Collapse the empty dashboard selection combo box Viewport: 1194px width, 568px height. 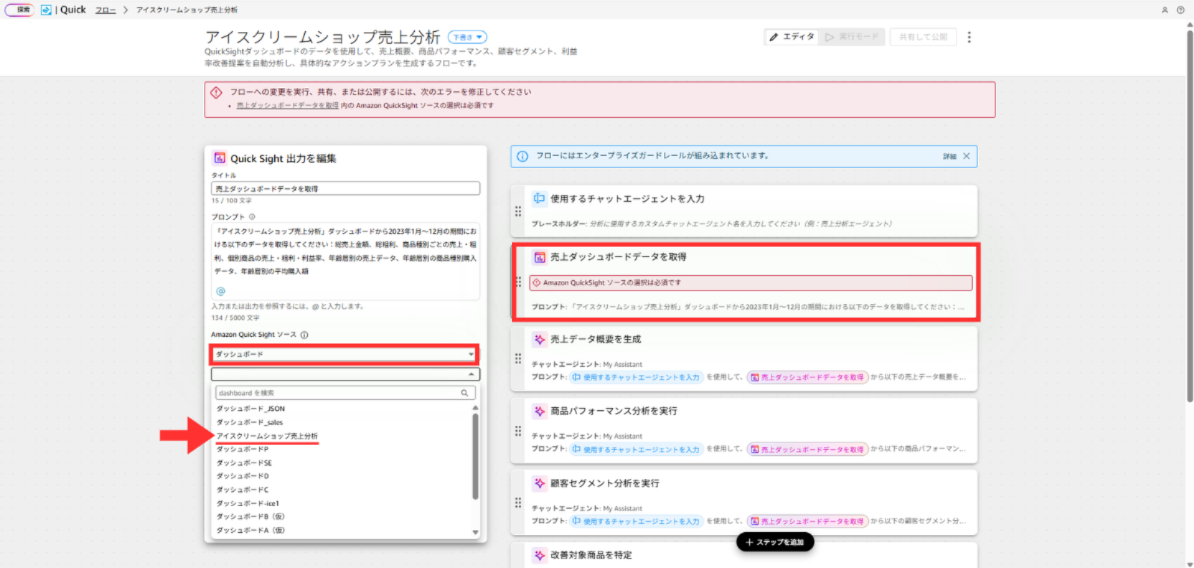[471, 374]
